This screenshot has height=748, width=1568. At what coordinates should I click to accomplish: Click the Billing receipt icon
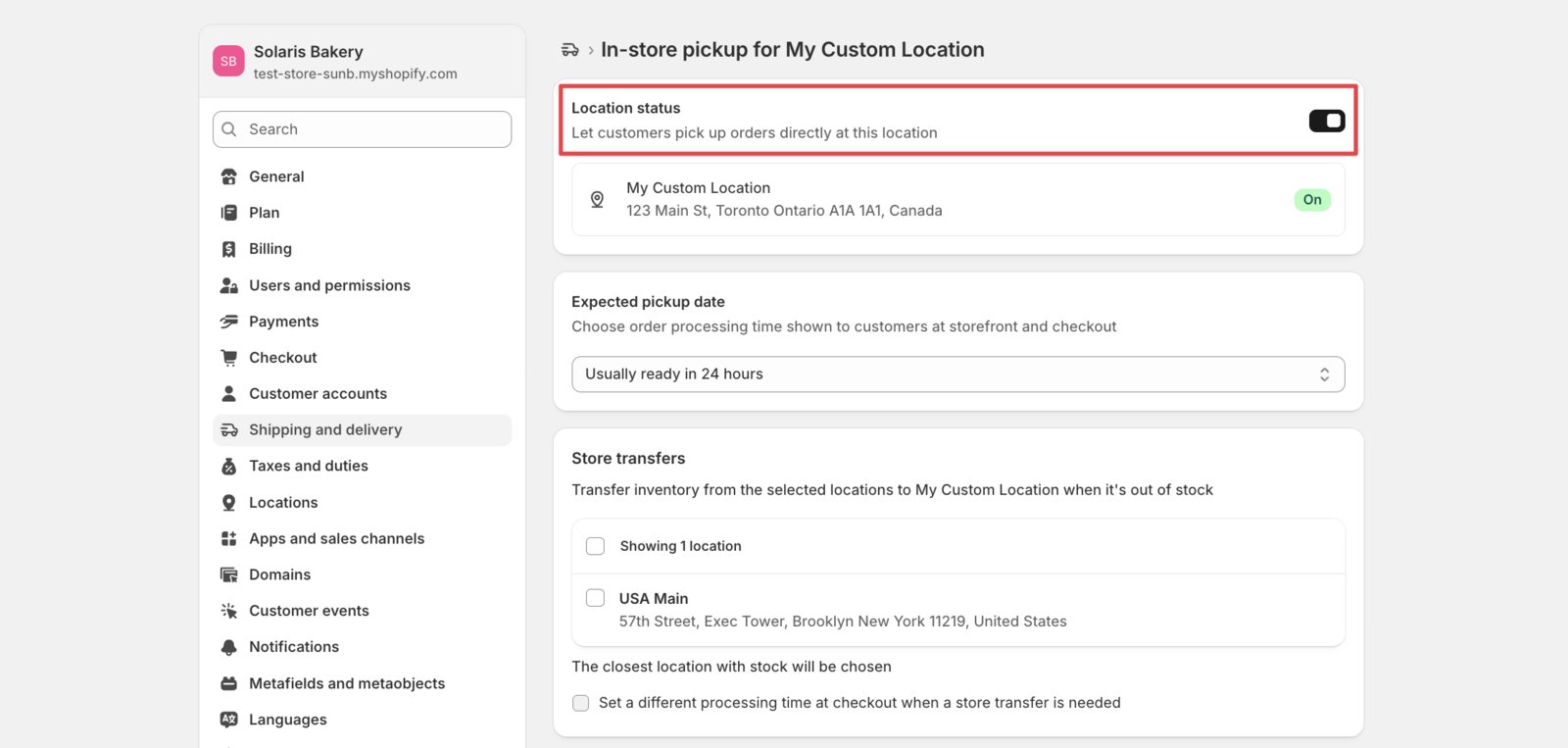click(228, 249)
